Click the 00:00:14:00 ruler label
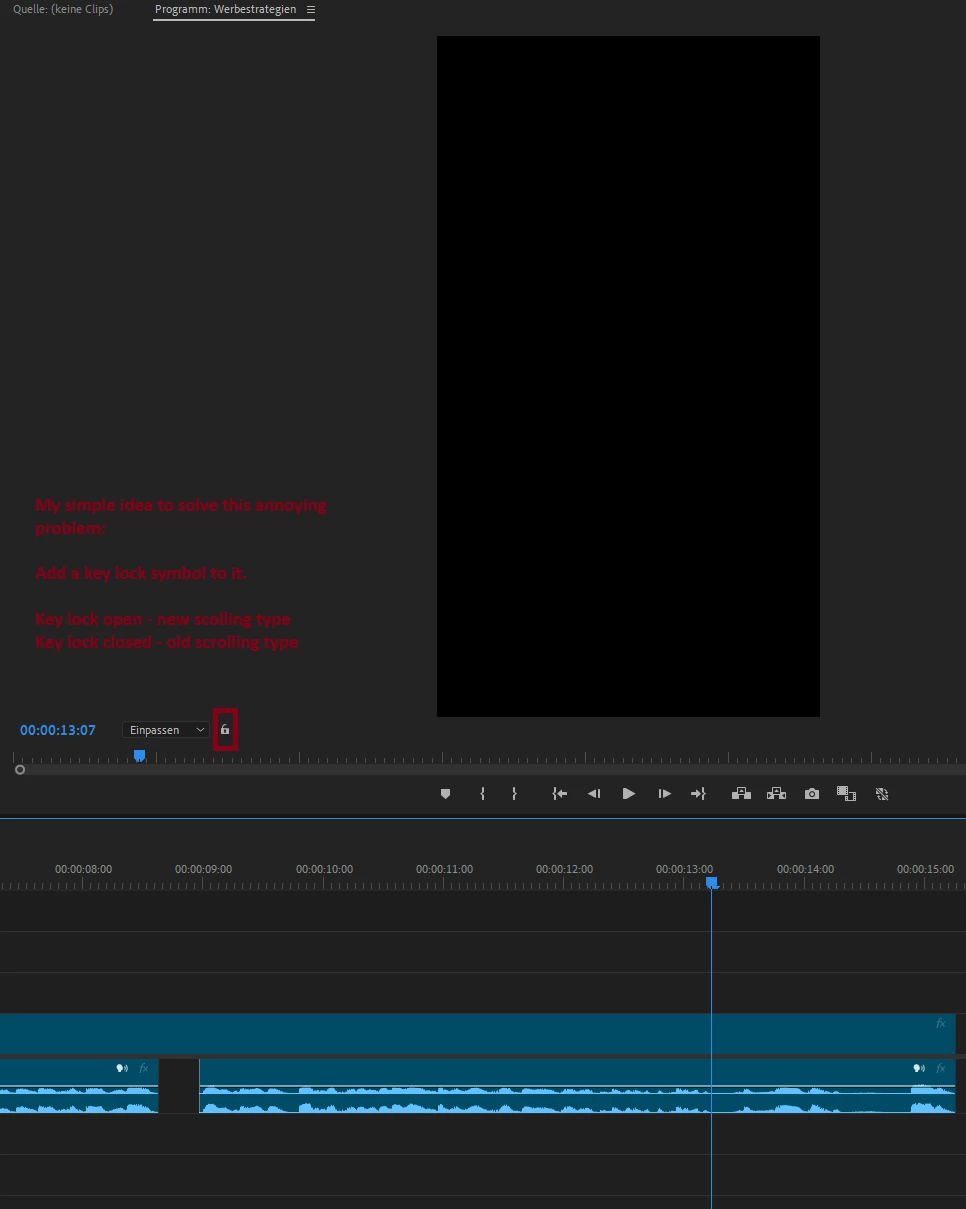The height and width of the screenshot is (1209, 966). [x=805, y=869]
